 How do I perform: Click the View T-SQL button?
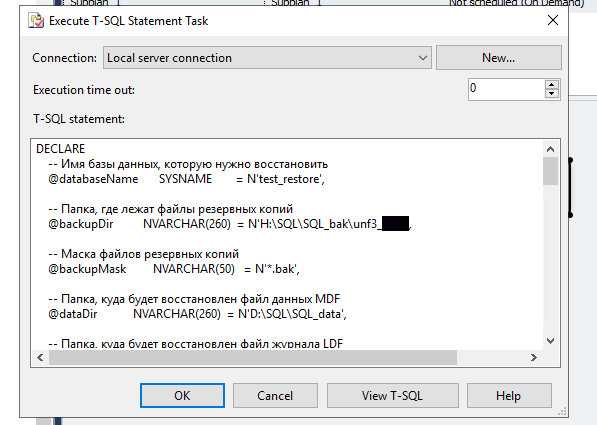(393, 396)
